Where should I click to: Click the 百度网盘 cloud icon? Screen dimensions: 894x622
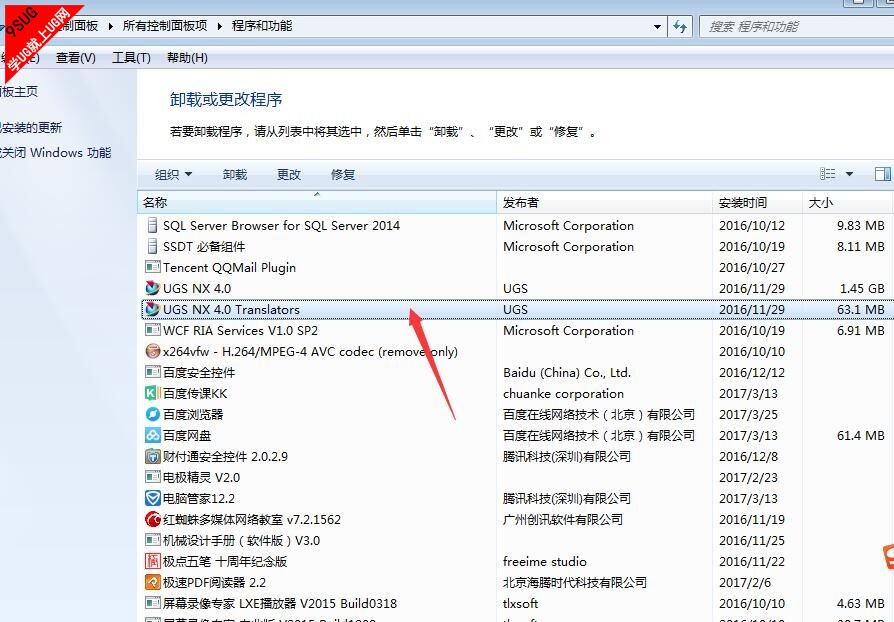tap(152, 435)
